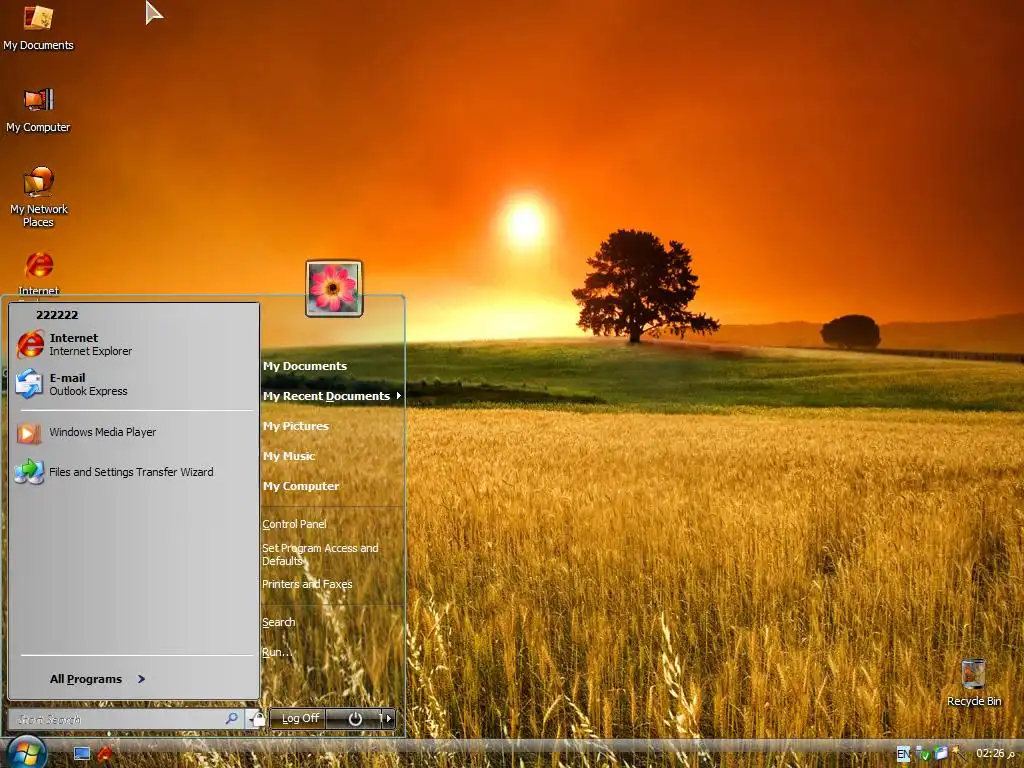Open the Run... dialog
This screenshot has height=768, width=1024.
tap(275, 652)
